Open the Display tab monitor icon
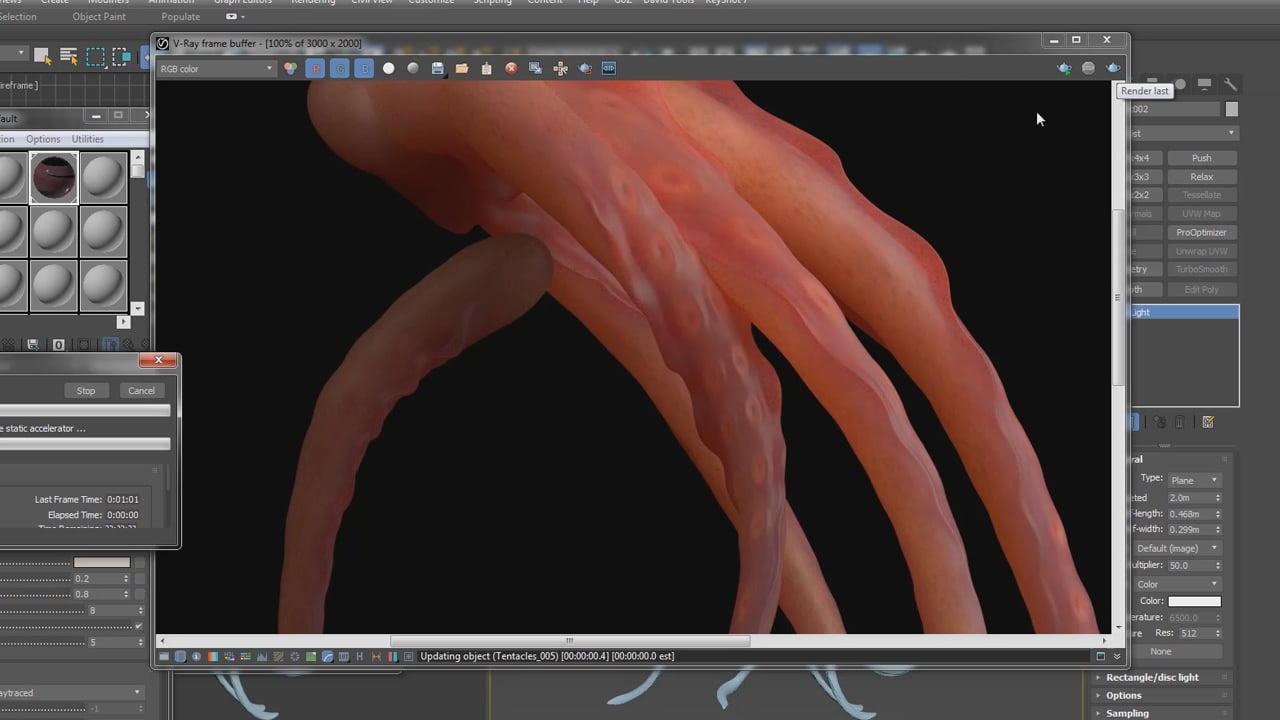 1204,84
